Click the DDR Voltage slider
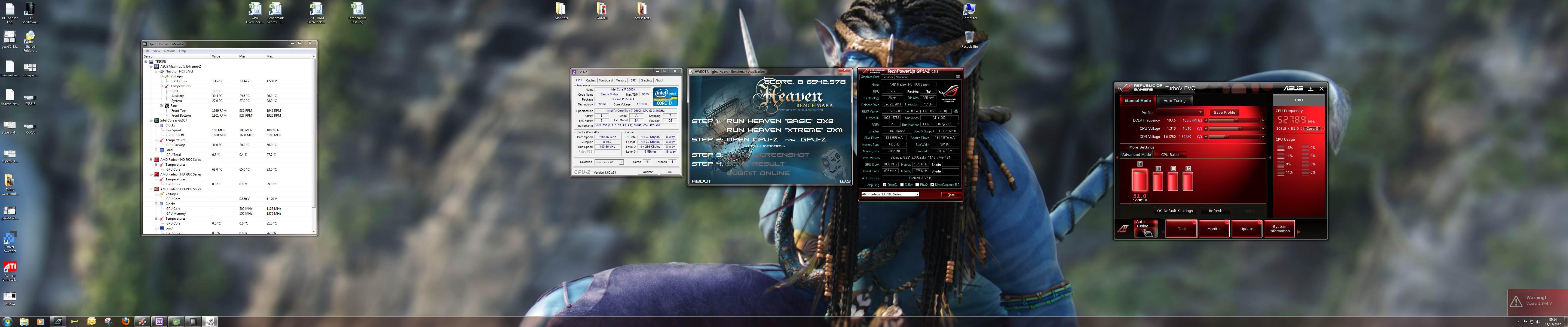 (1235, 137)
